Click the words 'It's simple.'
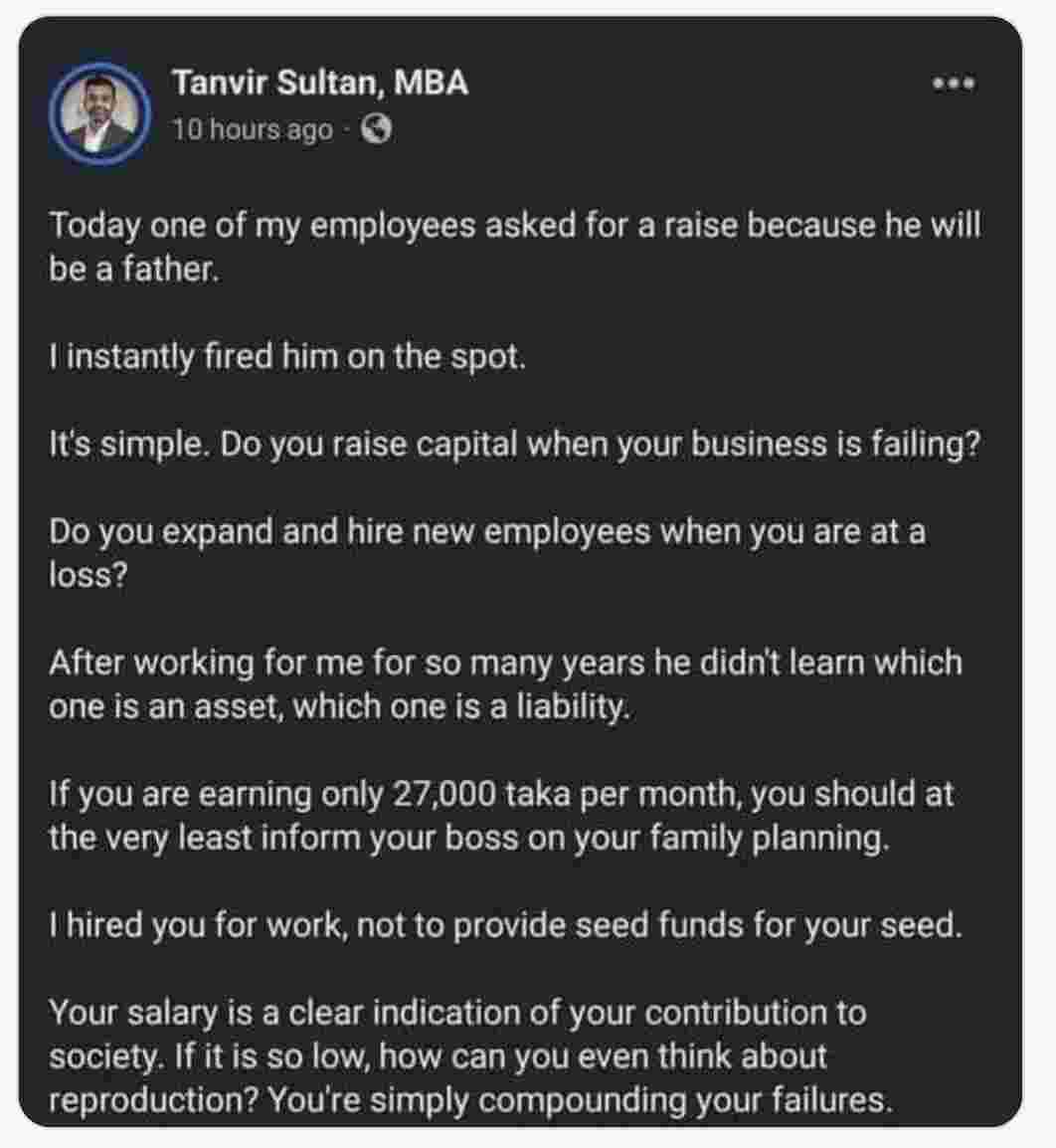 pos(129,444)
